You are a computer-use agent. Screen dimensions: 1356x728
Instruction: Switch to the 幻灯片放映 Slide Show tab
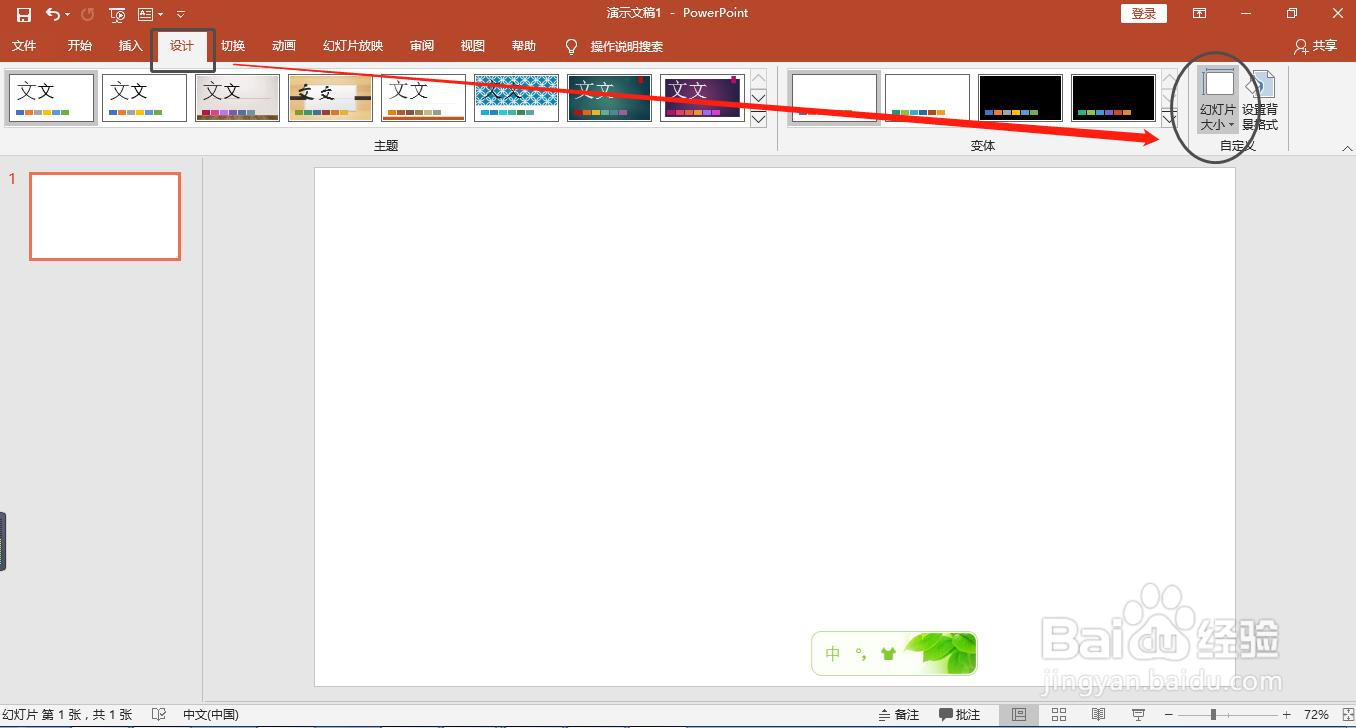pos(353,46)
